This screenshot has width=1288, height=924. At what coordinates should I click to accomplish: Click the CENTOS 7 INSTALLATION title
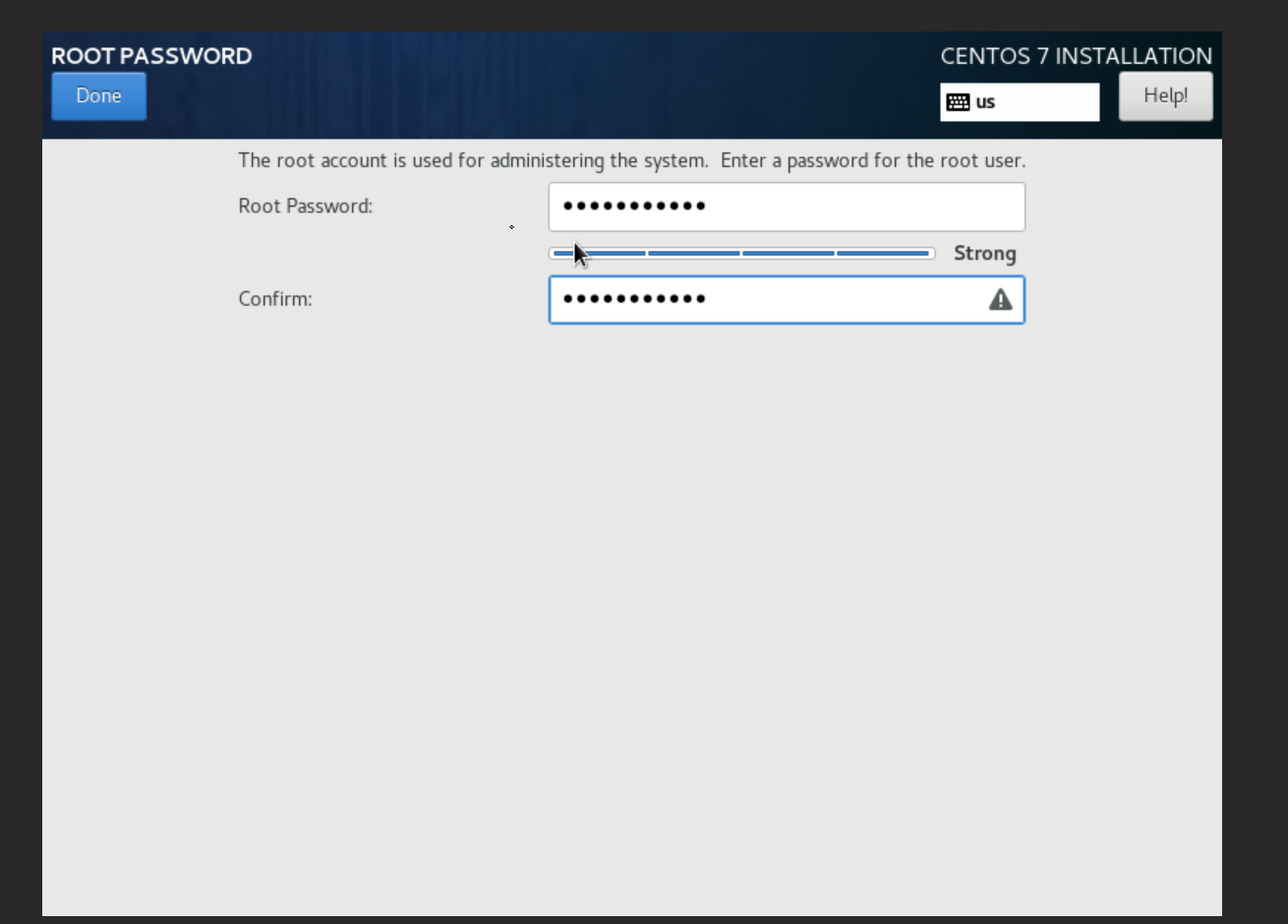(x=1076, y=56)
